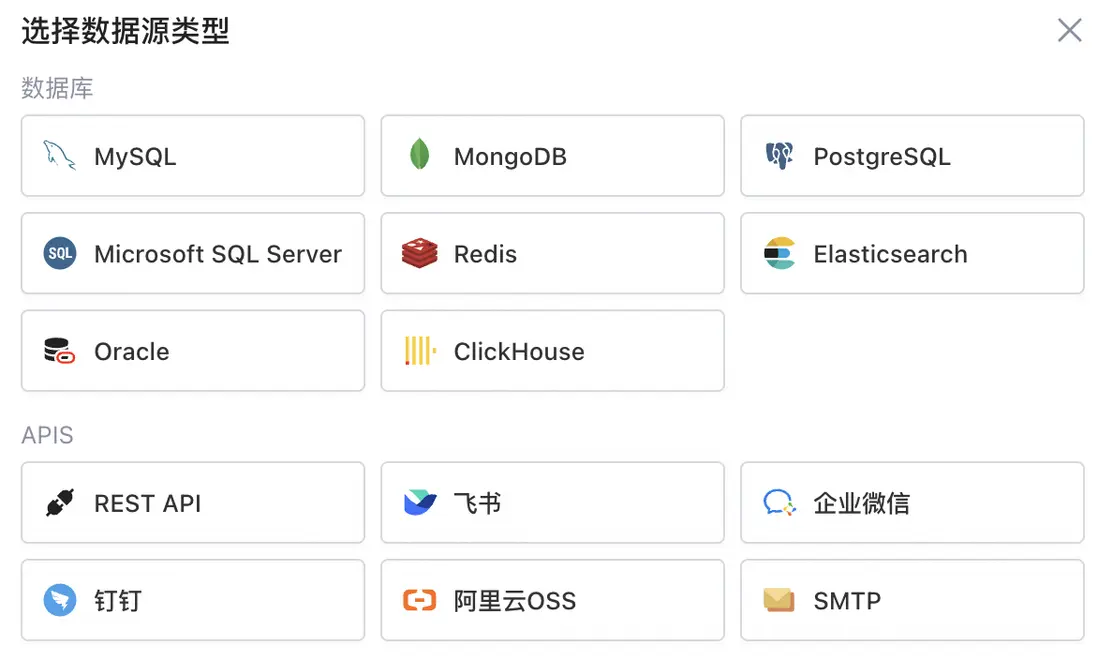
Task: Click the ClickHouse yellow bars icon
Action: click(419, 351)
